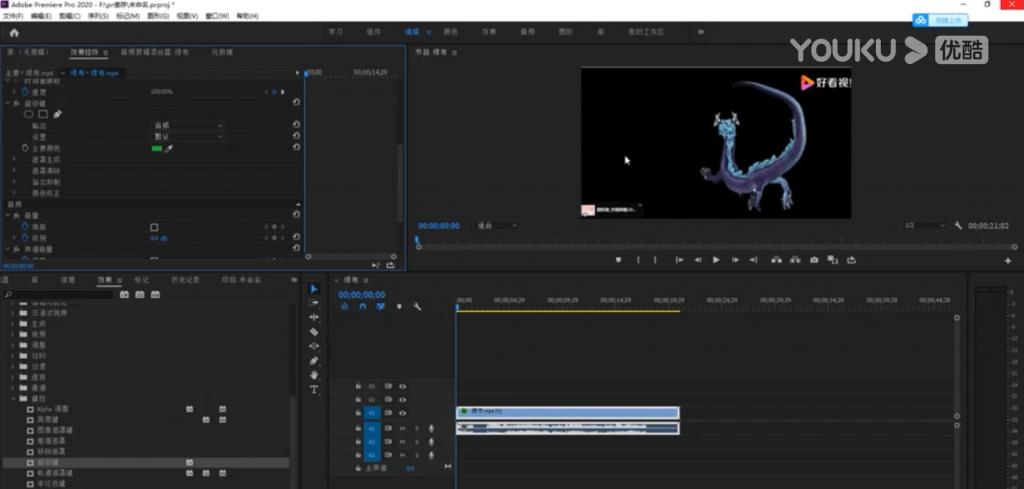Select the Track Select Forward tool
This screenshot has height=489, width=1024.
(x=314, y=303)
